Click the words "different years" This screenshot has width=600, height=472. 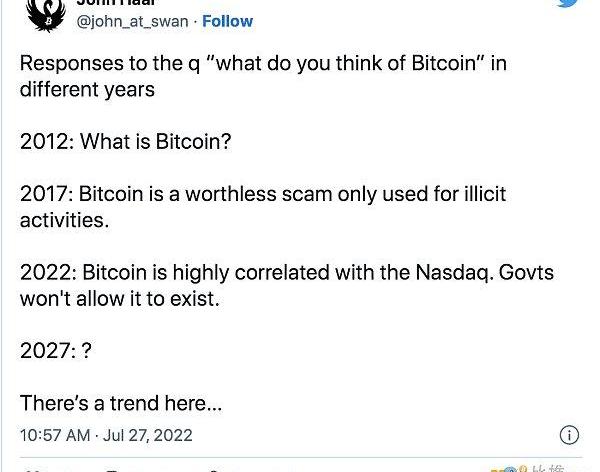pyautogui.click(x=87, y=89)
